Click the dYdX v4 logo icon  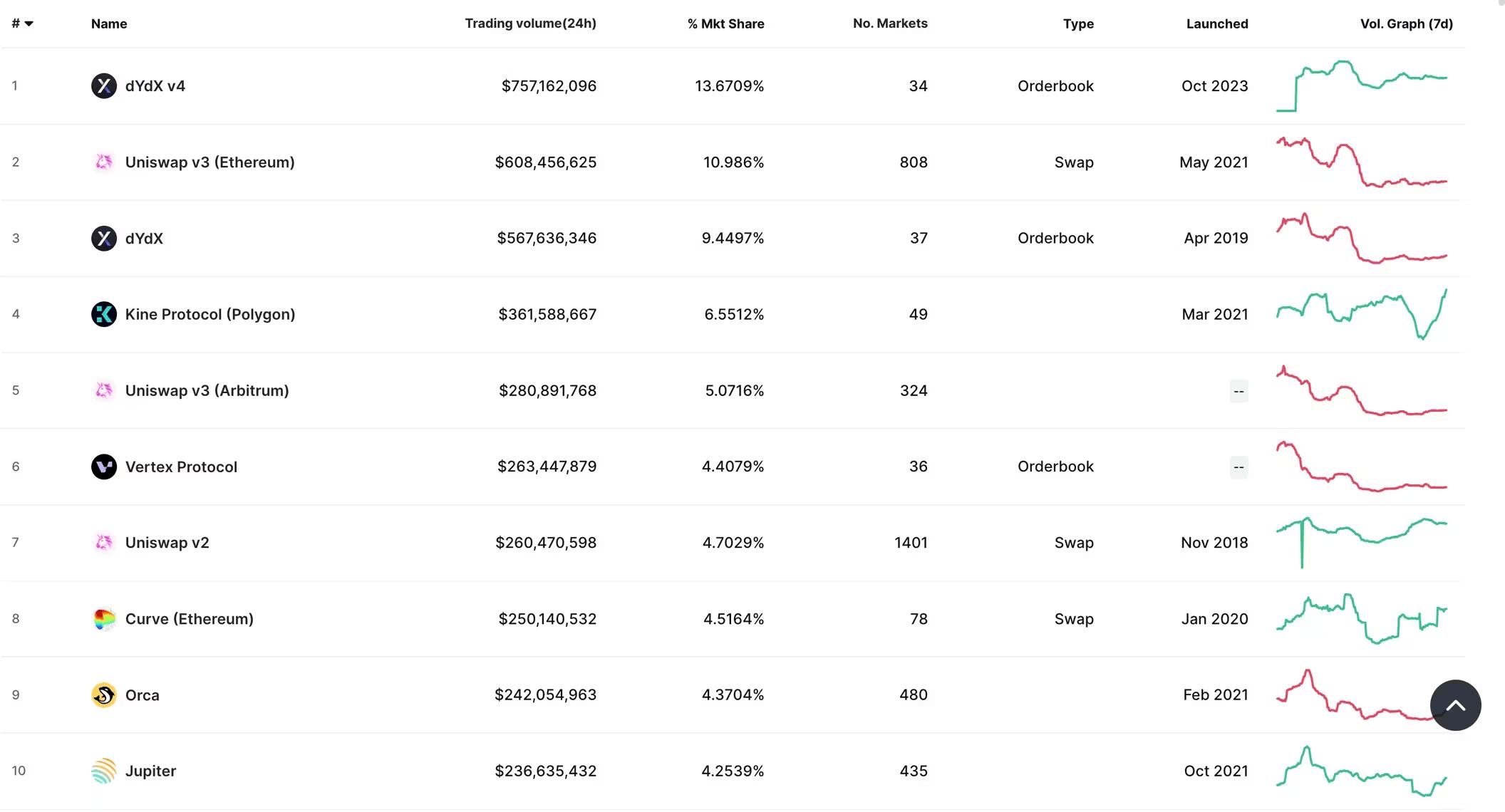(104, 86)
